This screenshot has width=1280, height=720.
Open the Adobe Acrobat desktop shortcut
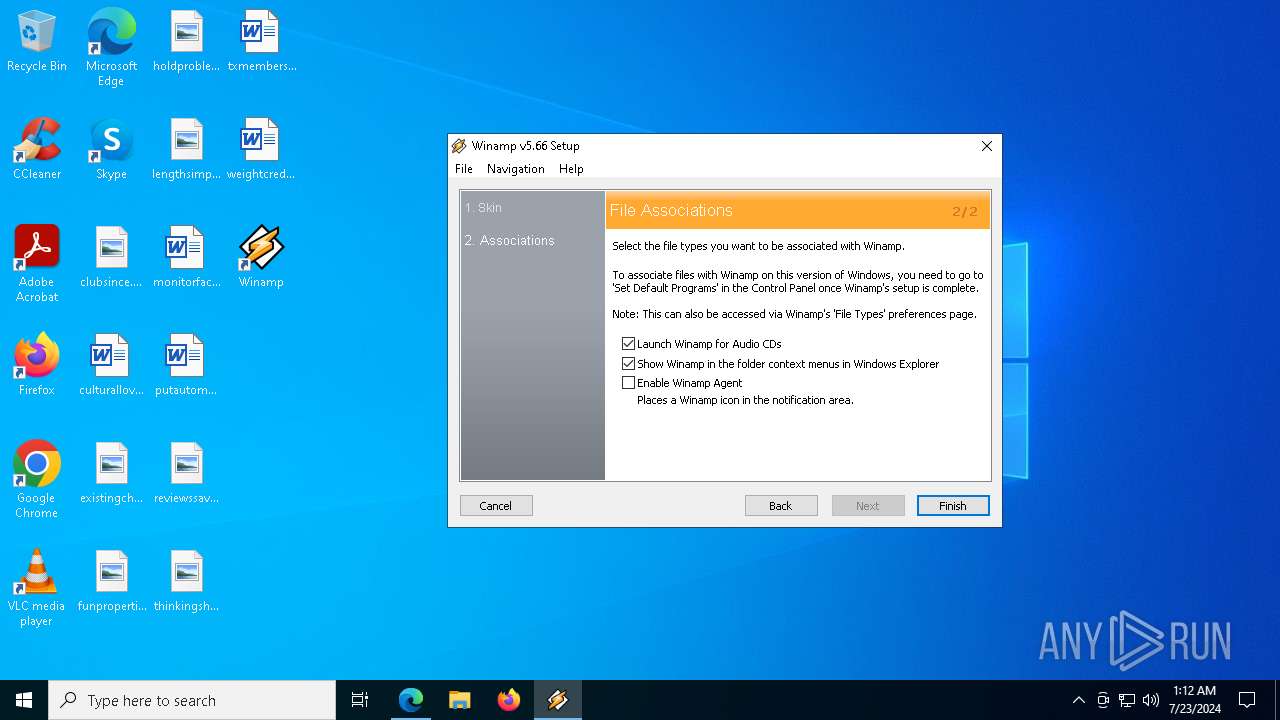37,264
